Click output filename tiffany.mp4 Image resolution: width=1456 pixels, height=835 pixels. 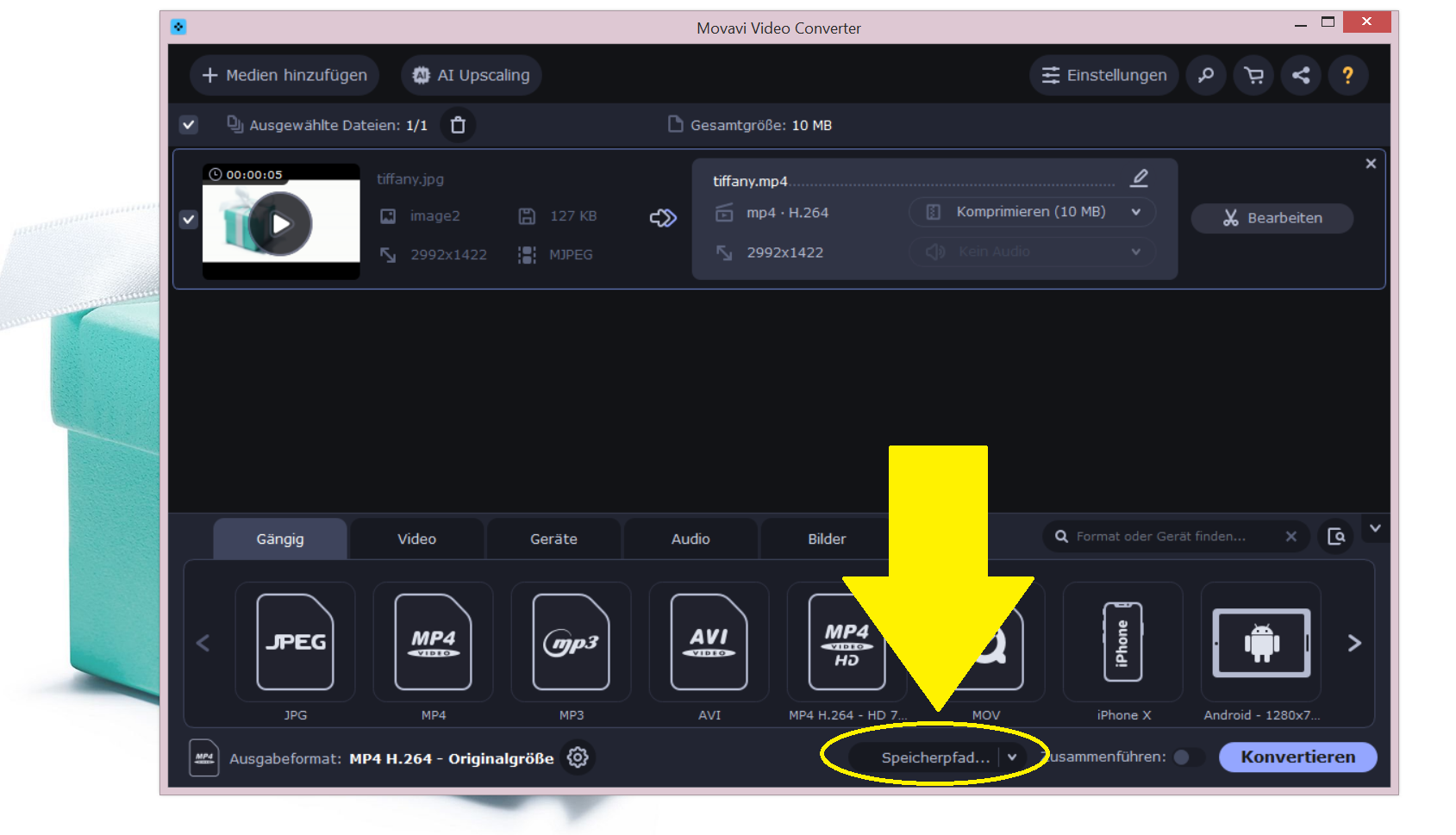(x=750, y=181)
